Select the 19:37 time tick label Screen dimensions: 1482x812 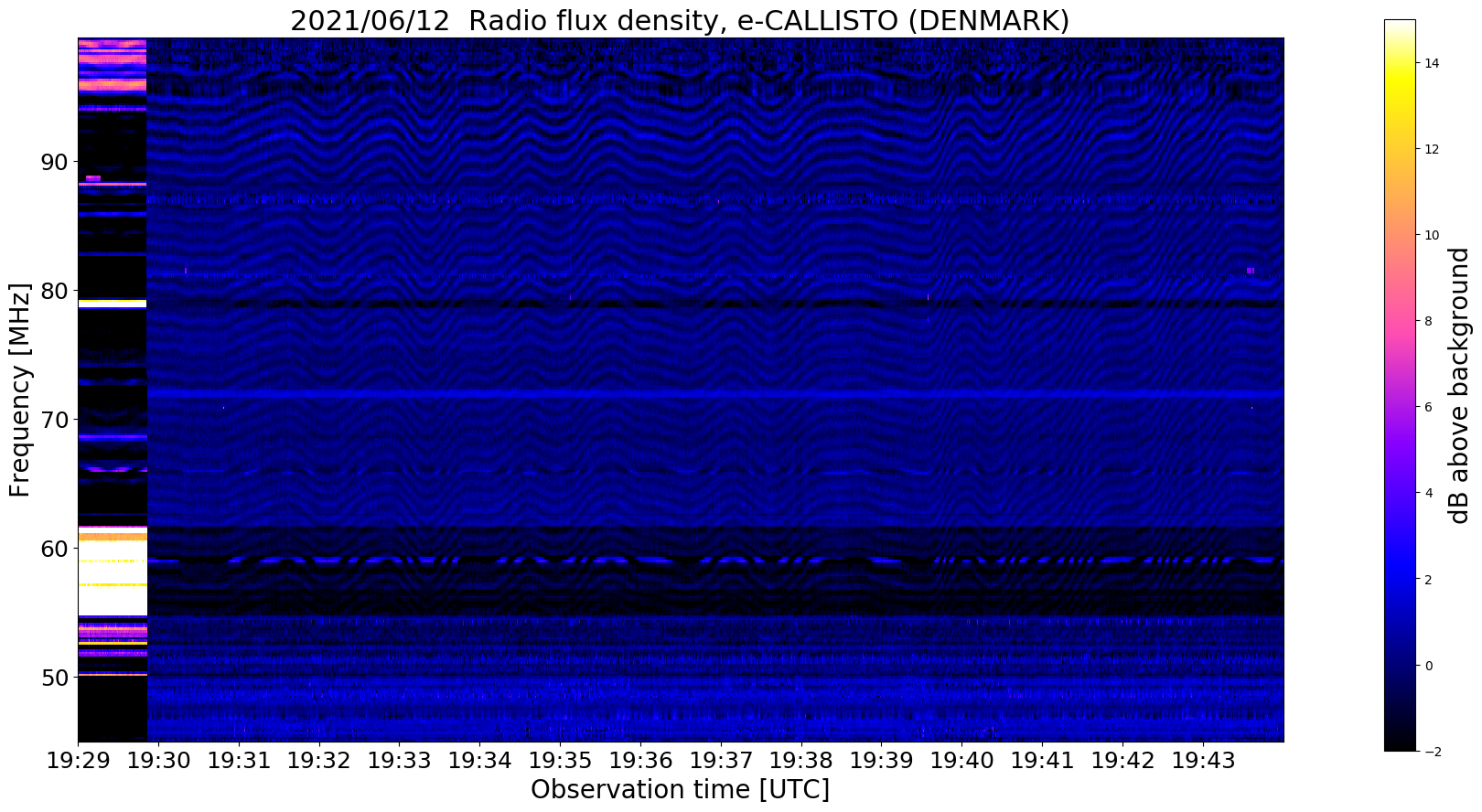(x=722, y=760)
